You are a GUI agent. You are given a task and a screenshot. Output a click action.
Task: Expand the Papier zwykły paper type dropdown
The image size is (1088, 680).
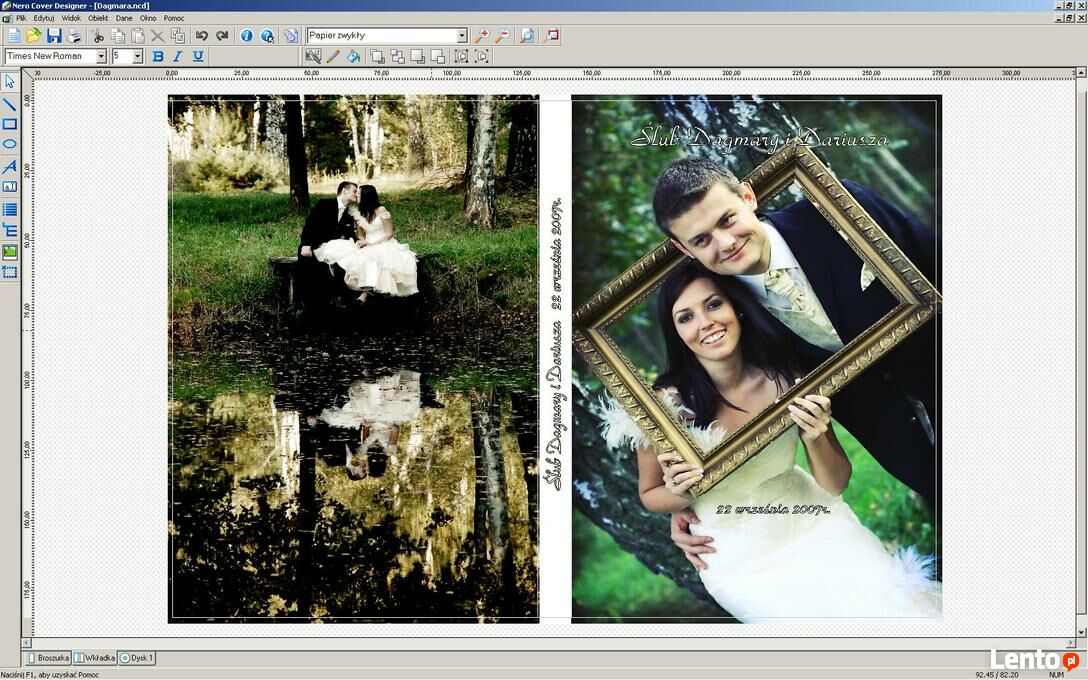[461, 36]
